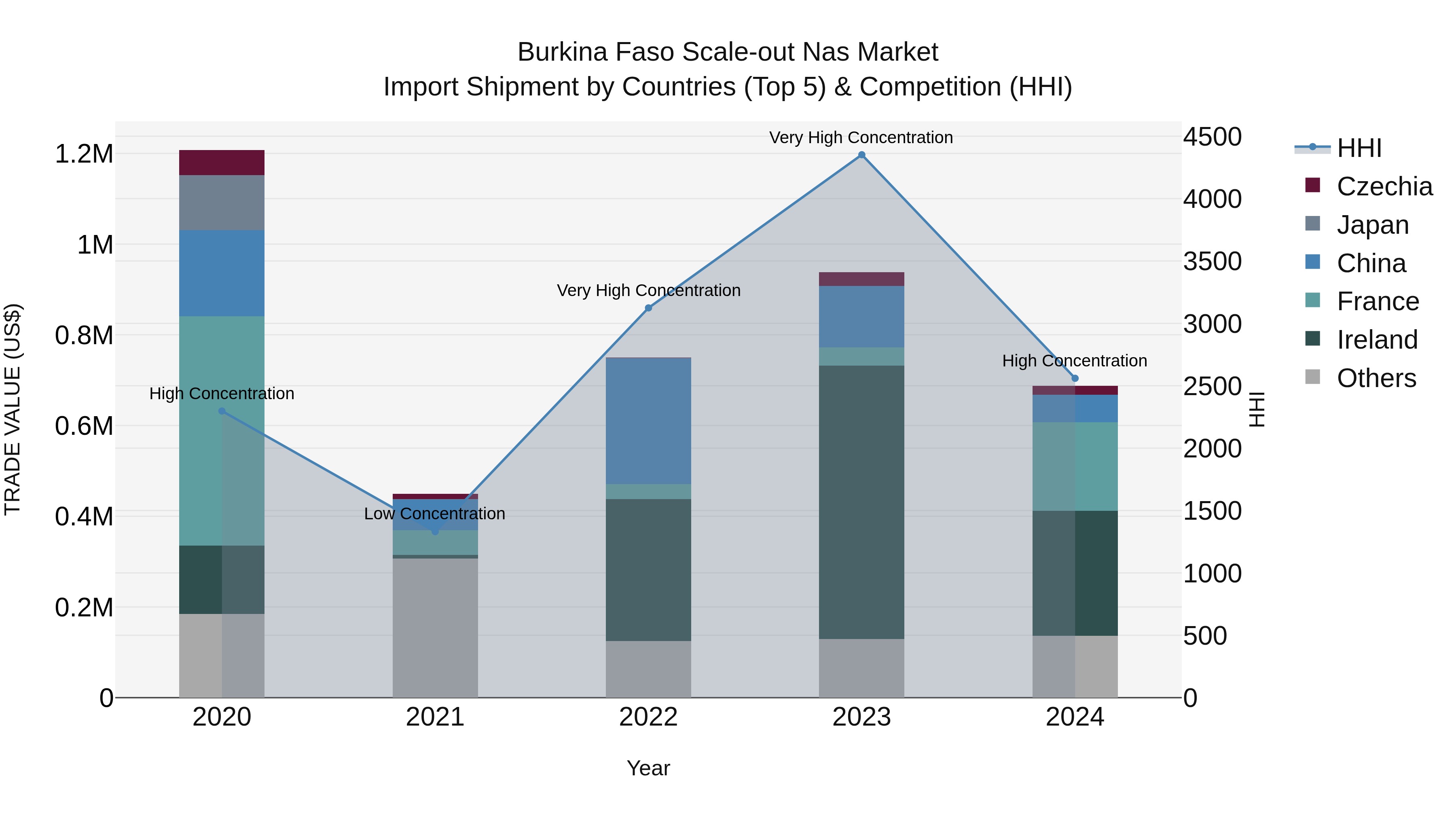This screenshot has height=819, width=1456.
Task: Click the 2022 x-axis tick label
Action: point(648,717)
